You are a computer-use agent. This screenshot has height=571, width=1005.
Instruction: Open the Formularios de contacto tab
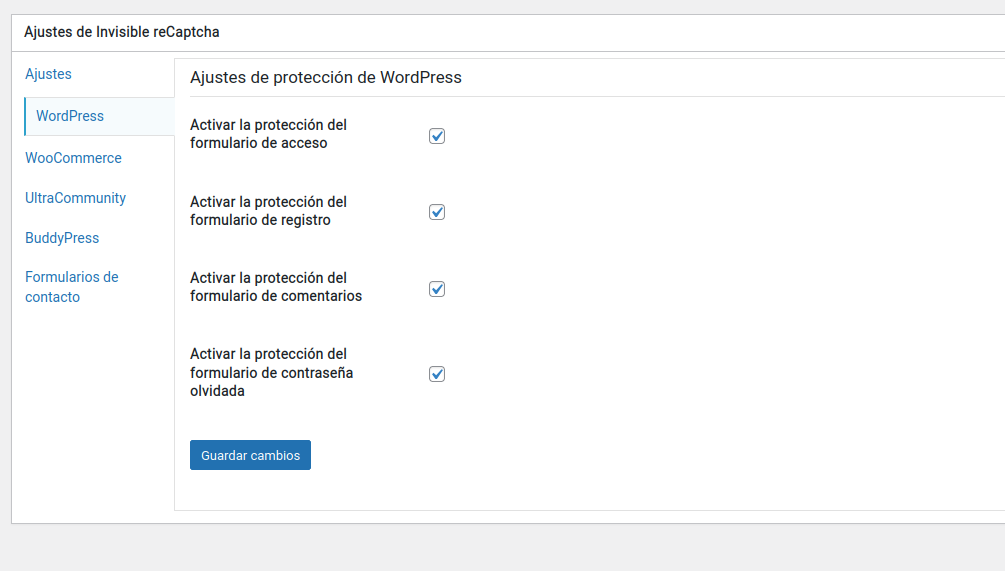click(72, 286)
